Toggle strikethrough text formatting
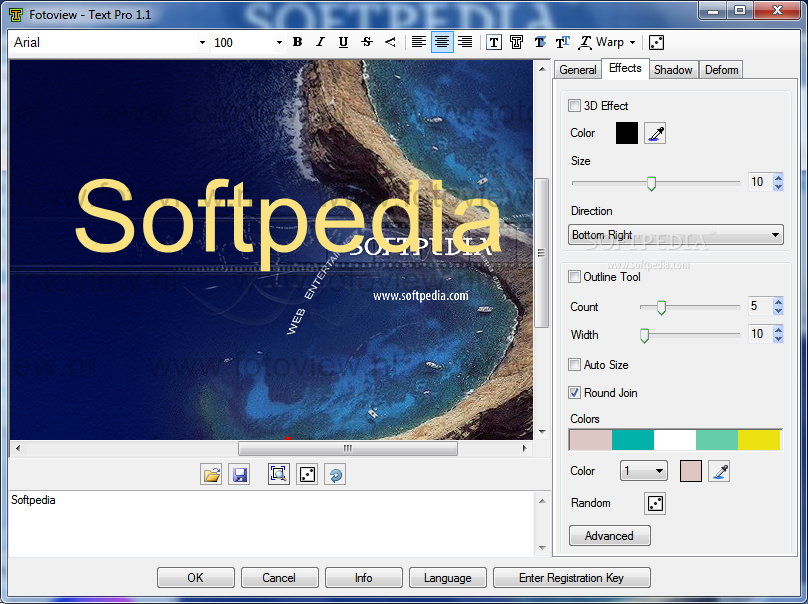This screenshot has height=604, width=808. point(367,42)
